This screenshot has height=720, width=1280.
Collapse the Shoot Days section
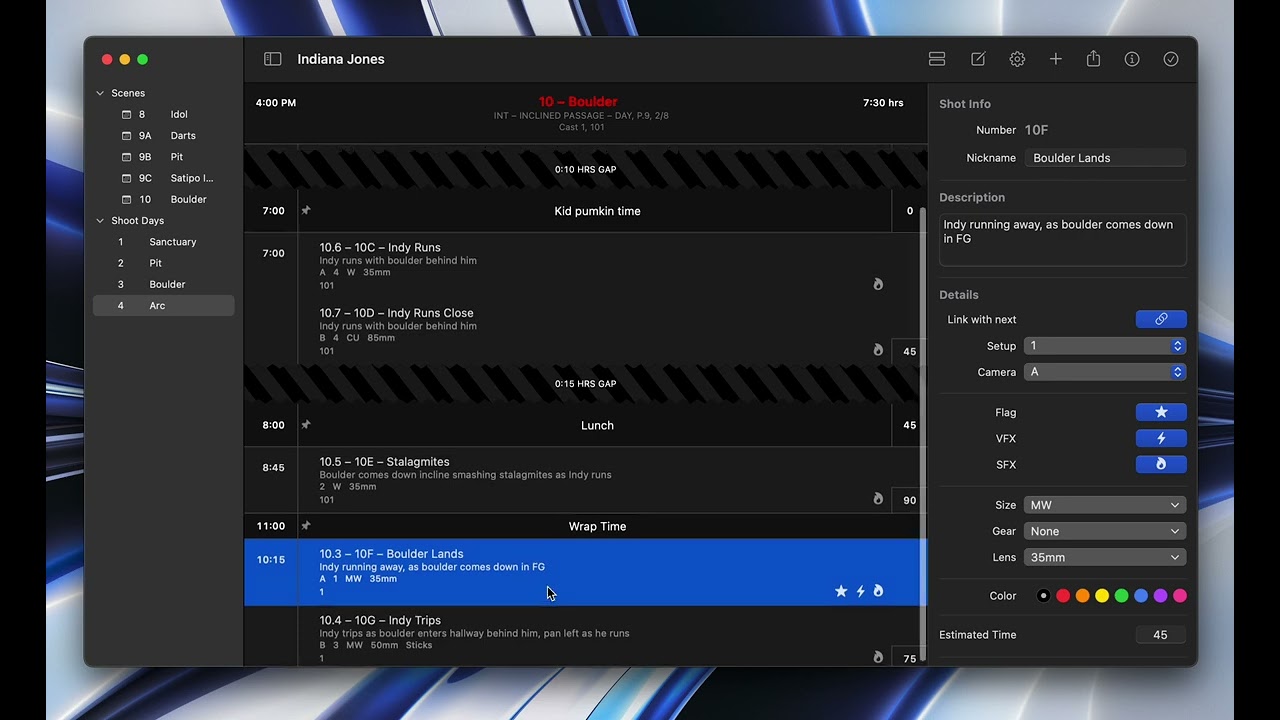tap(100, 221)
